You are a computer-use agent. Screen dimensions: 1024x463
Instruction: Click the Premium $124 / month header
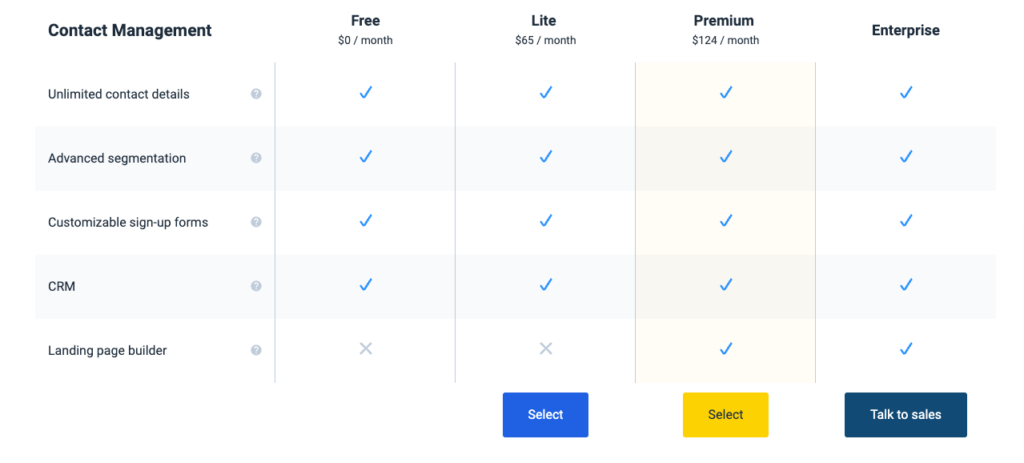pyautogui.click(x=726, y=29)
